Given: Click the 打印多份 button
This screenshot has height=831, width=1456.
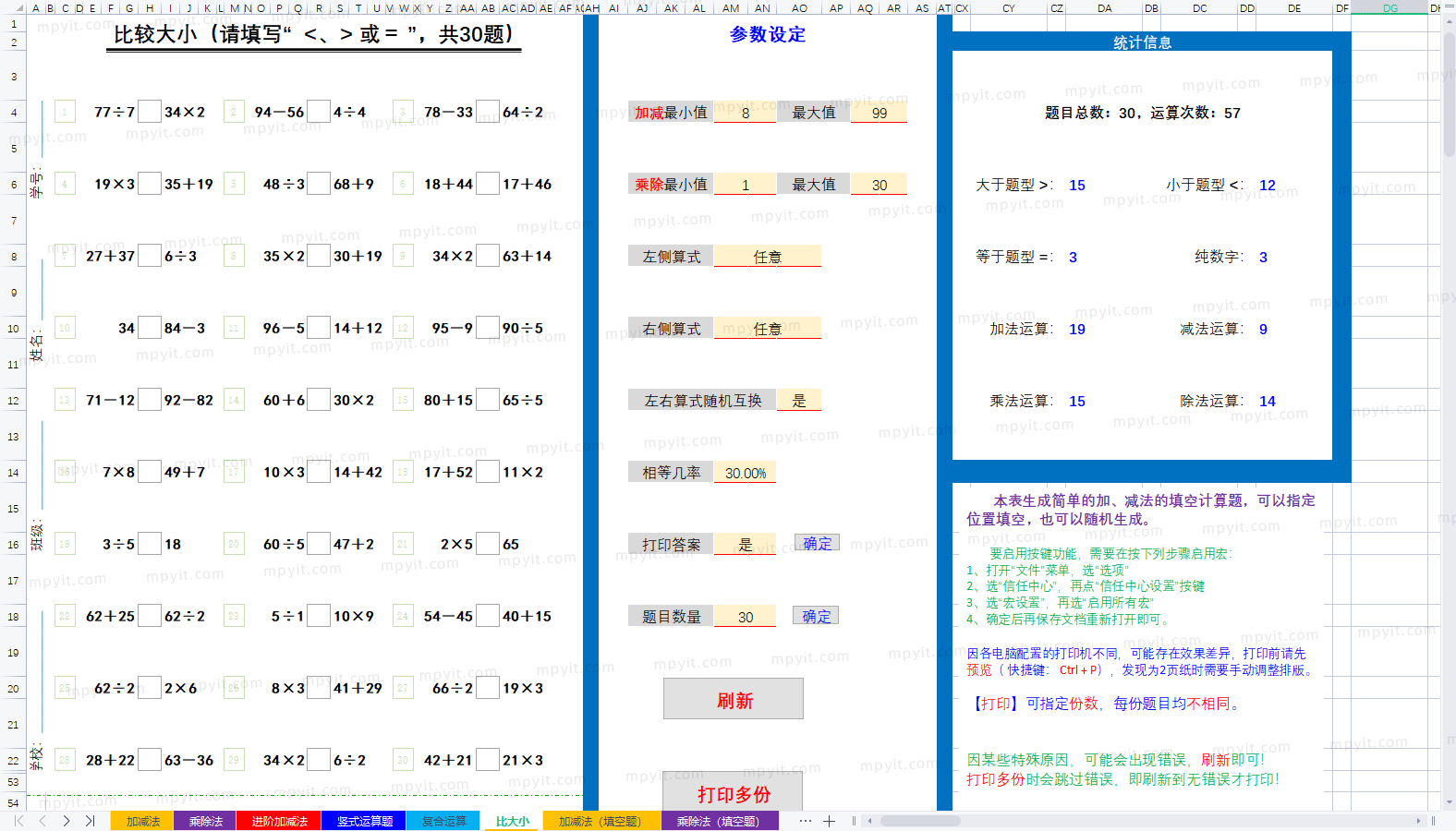Looking at the screenshot, I should click(x=734, y=793).
